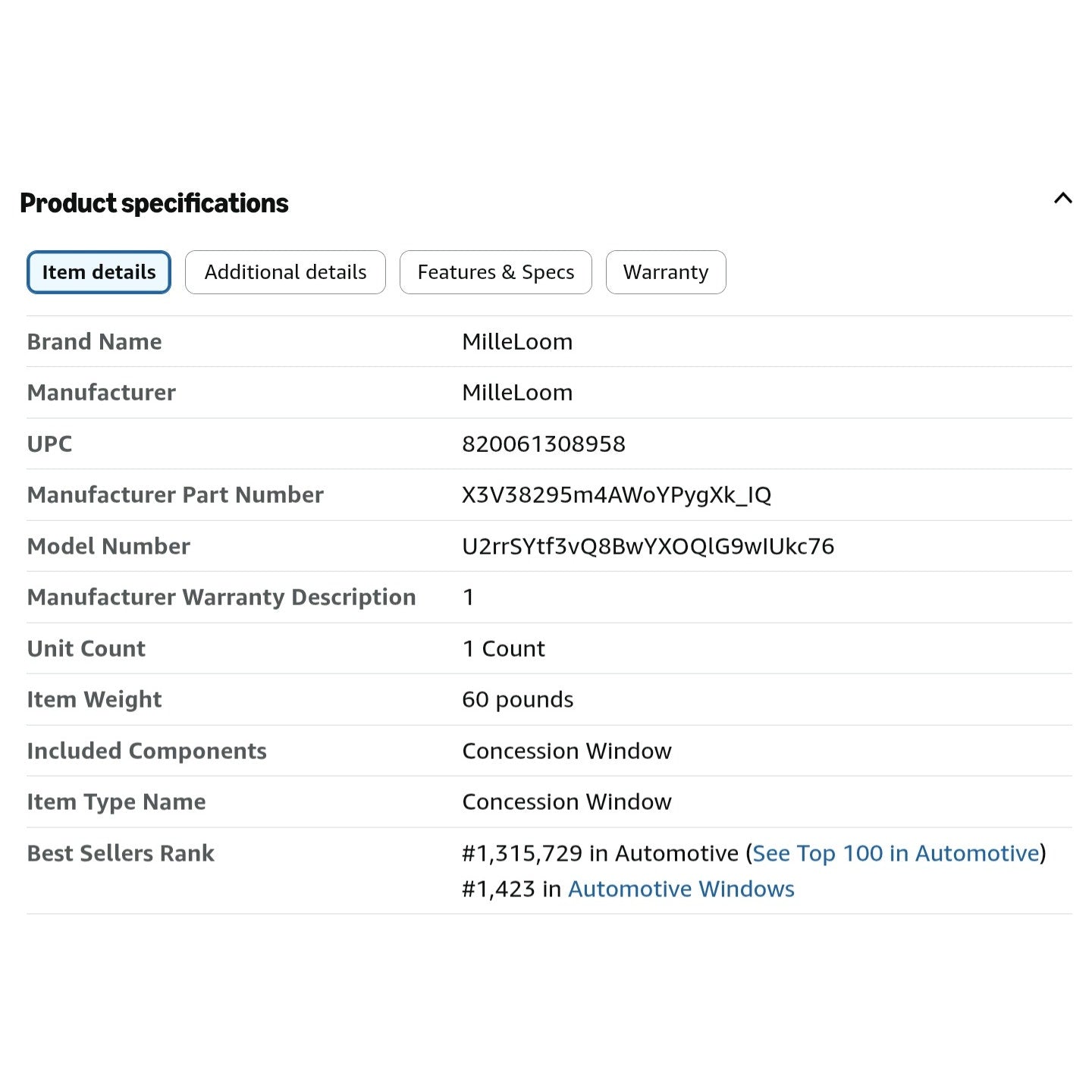Click the Manufacturer Warranty Description label
1092x1092 pixels.
[x=221, y=598]
